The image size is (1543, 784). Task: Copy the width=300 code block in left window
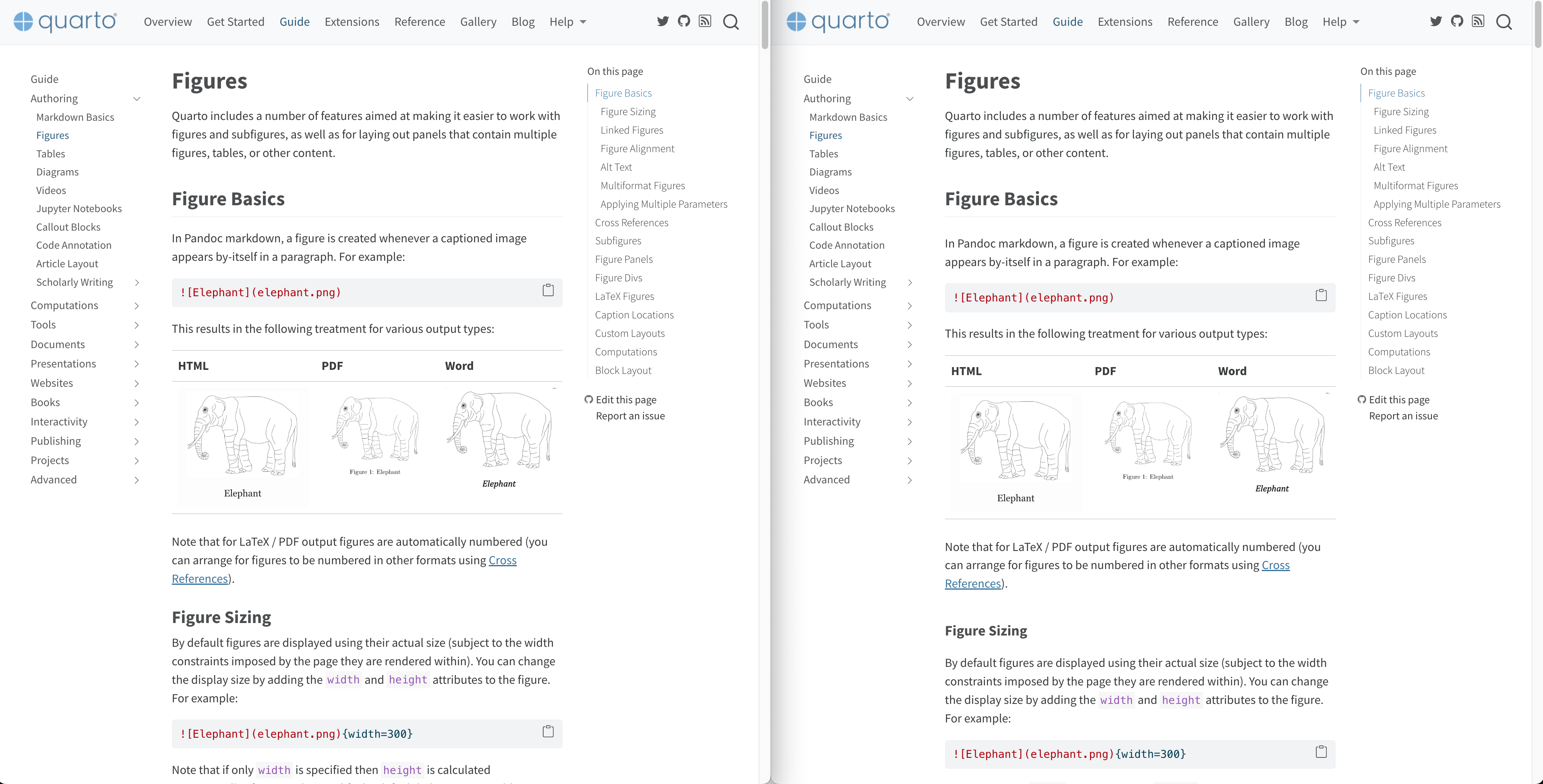548,731
